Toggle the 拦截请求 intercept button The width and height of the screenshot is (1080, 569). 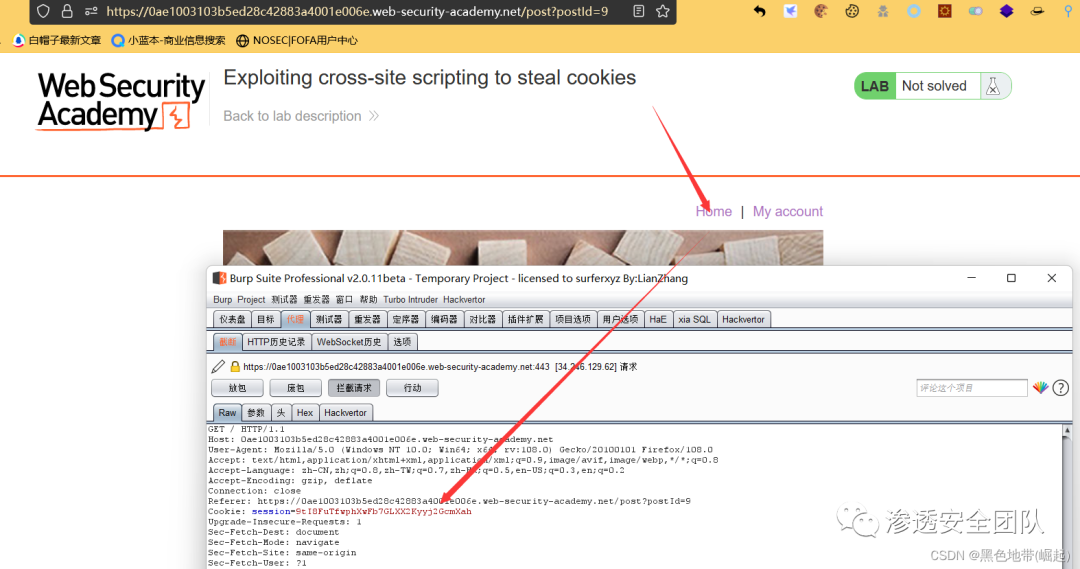pyautogui.click(x=354, y=388)
